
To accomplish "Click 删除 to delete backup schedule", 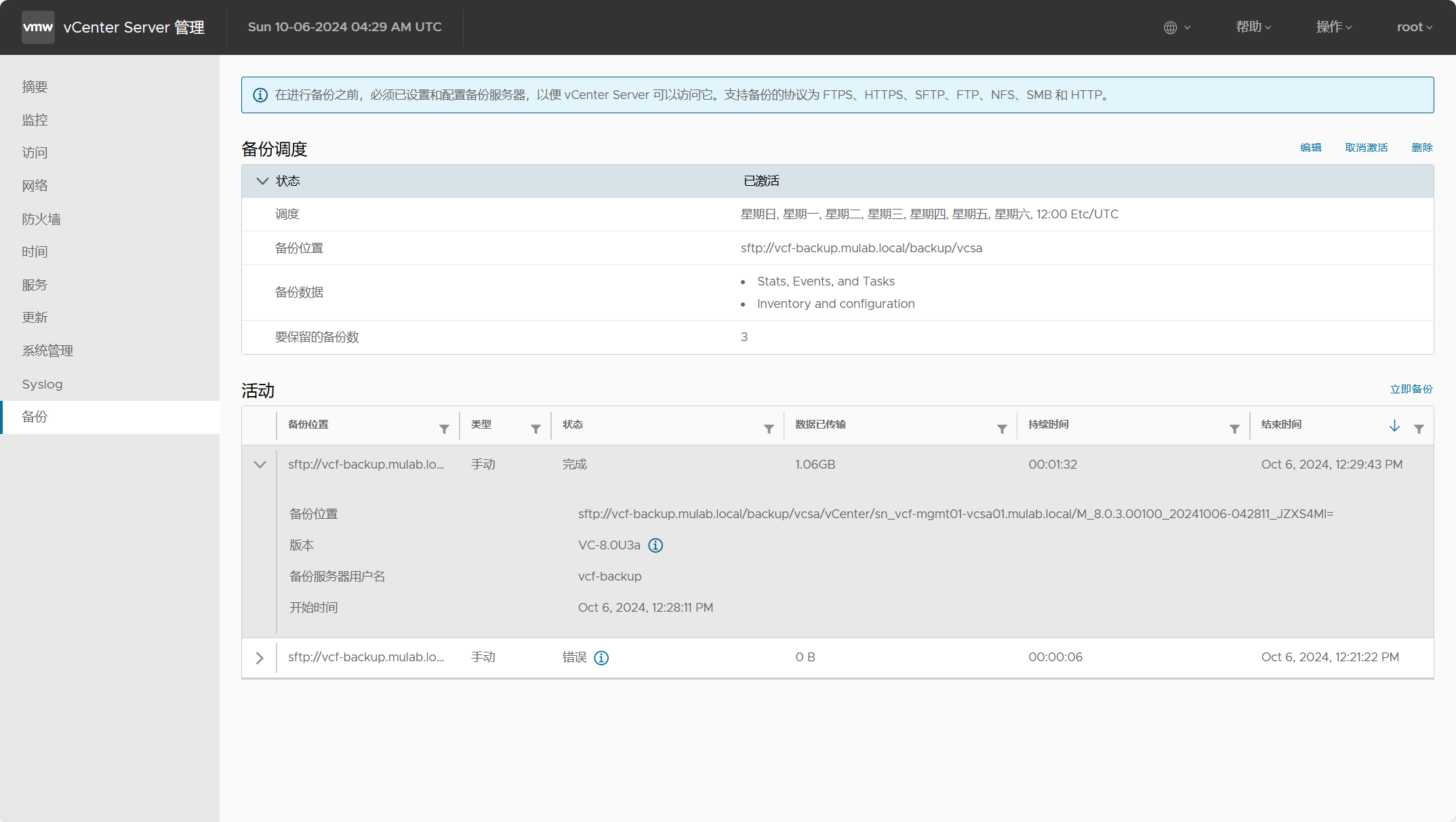I will tap(1422, 148).
